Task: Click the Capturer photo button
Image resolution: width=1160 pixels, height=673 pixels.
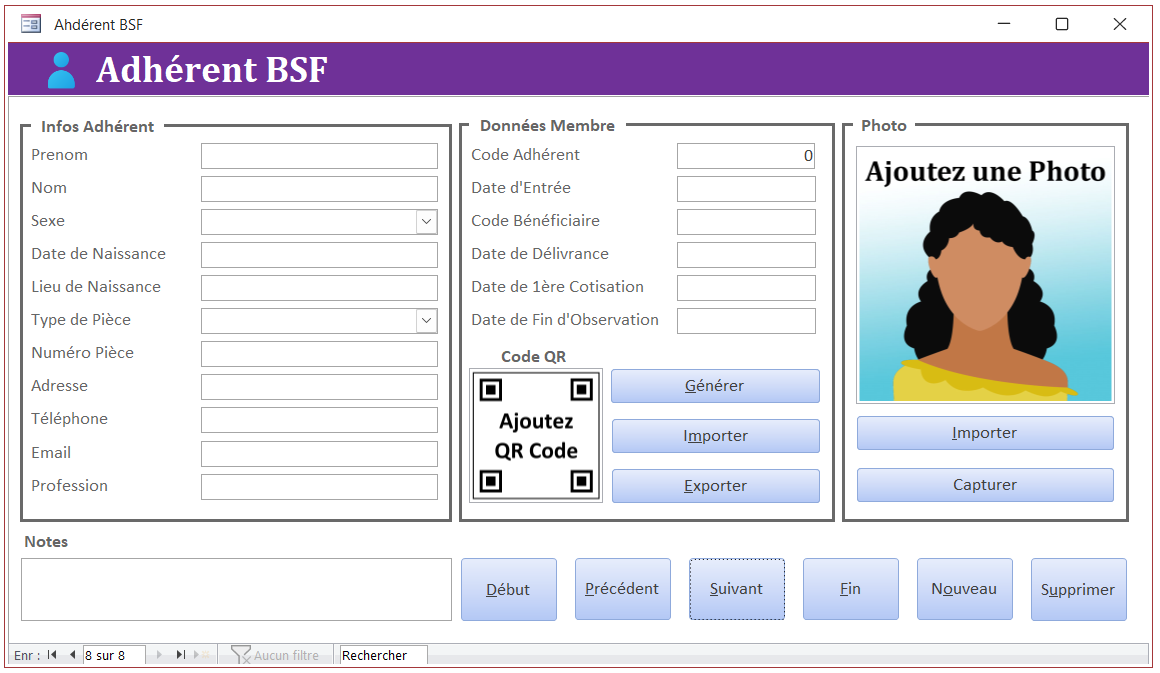Action: [x=985, y=485]
